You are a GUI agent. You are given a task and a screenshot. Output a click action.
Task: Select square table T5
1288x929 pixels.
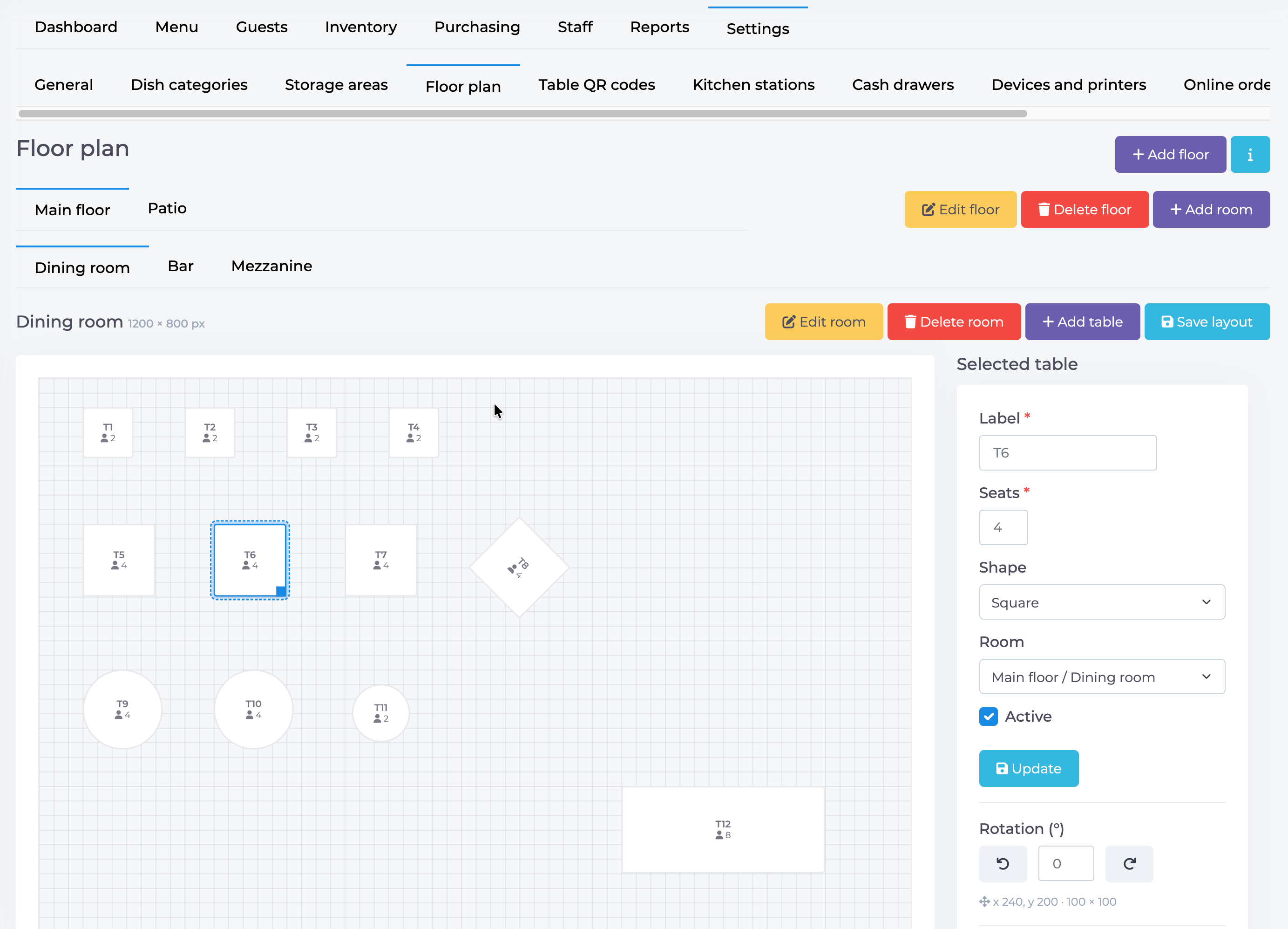[x=119, y=560]
